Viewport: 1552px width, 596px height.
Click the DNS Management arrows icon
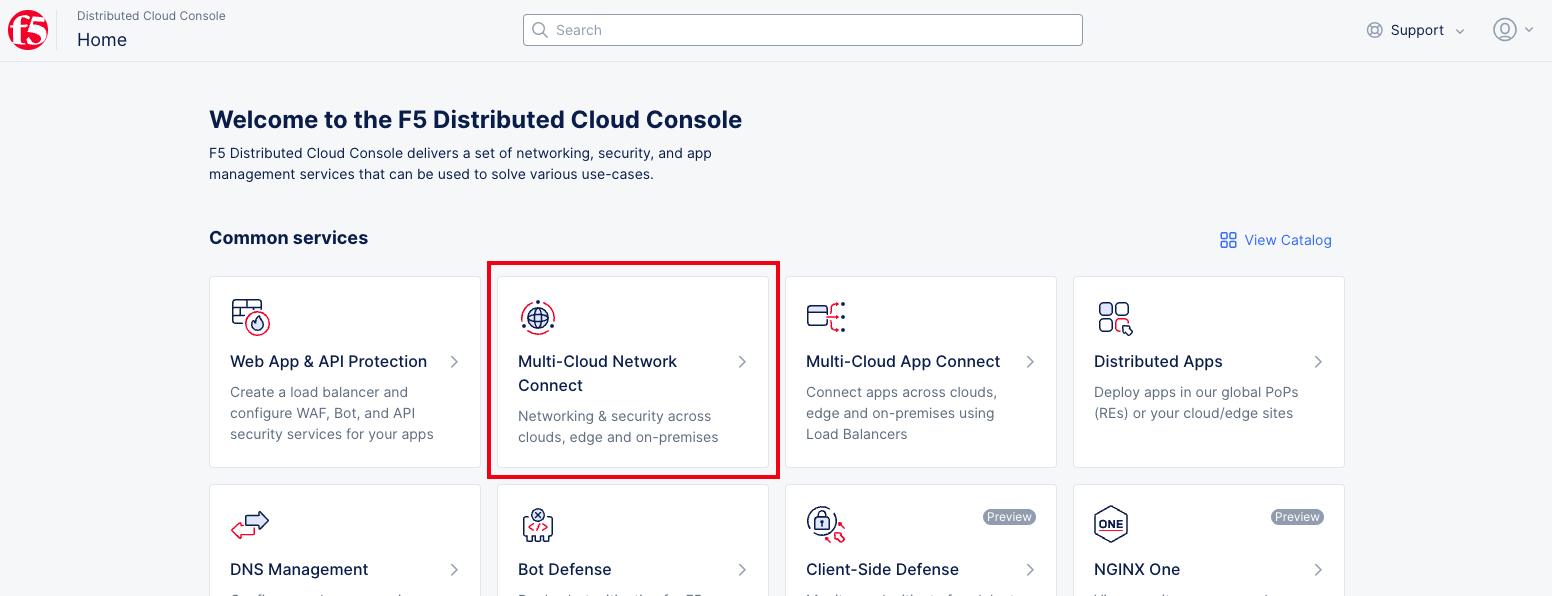pyautogui.click(x=249, y=524)
